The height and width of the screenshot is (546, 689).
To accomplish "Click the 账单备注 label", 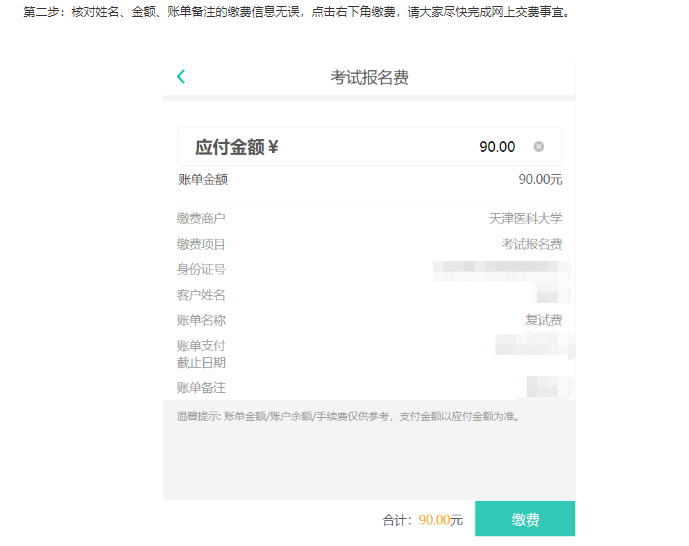I will click(x=202, y=388).
